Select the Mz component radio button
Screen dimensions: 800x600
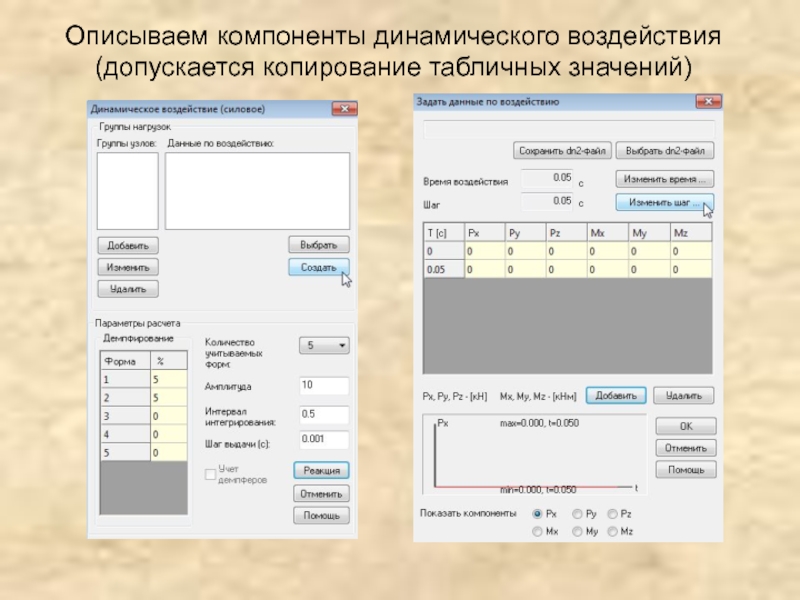612,532
